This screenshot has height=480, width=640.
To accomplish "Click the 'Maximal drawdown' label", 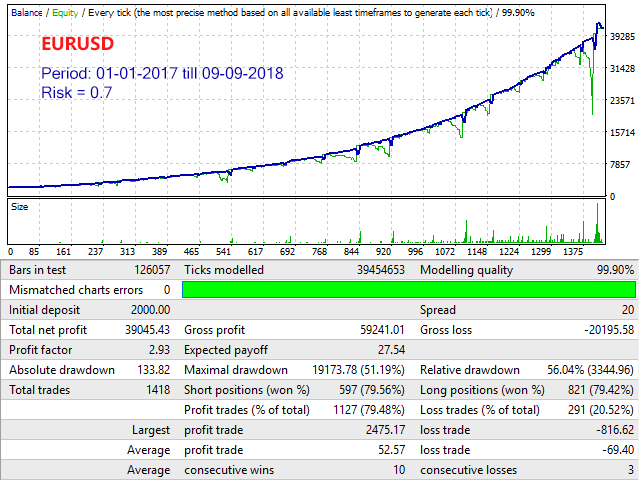I will pos(236,370).
